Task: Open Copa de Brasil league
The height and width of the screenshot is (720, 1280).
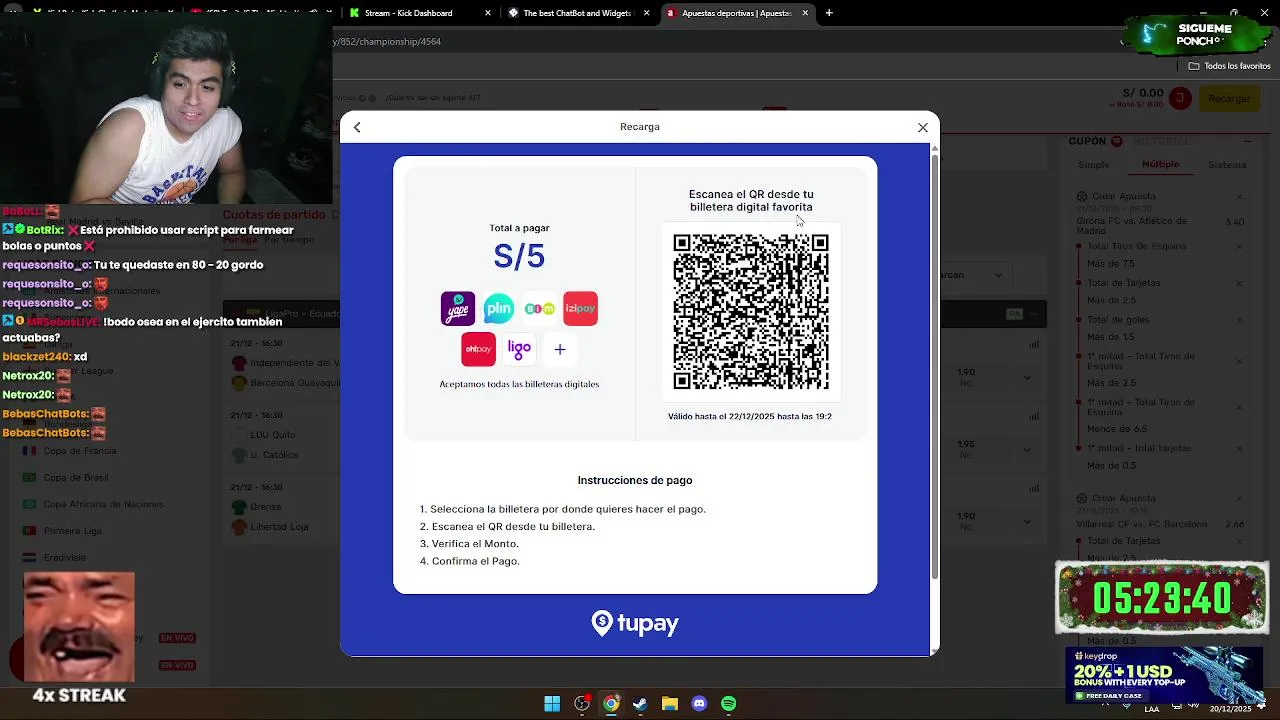Action: click(76, 478)
